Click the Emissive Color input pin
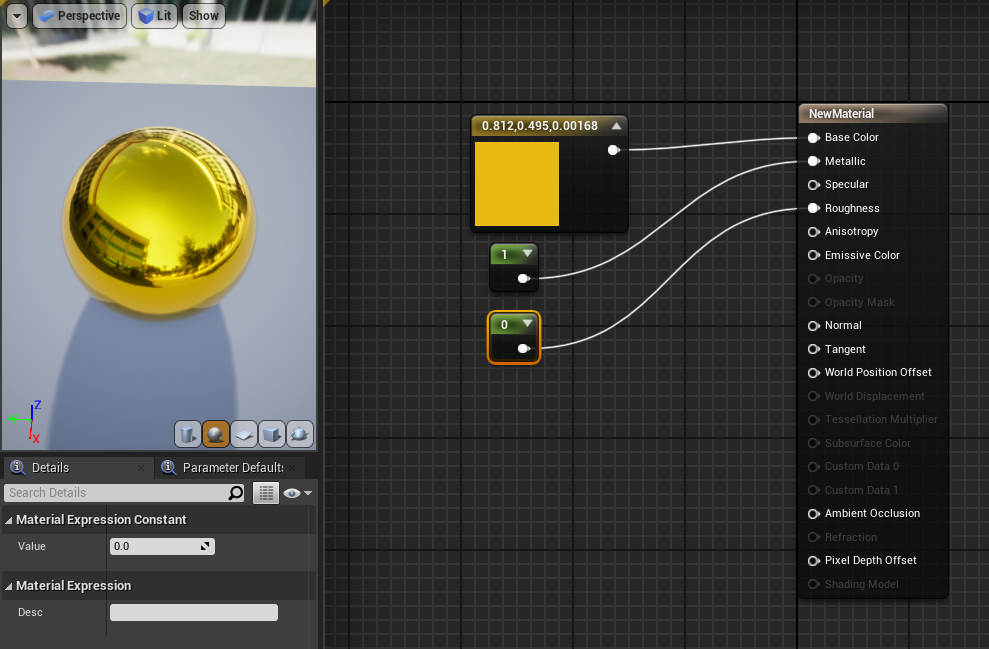This screenshot has height=649, width=989. [x=814, y=255]
